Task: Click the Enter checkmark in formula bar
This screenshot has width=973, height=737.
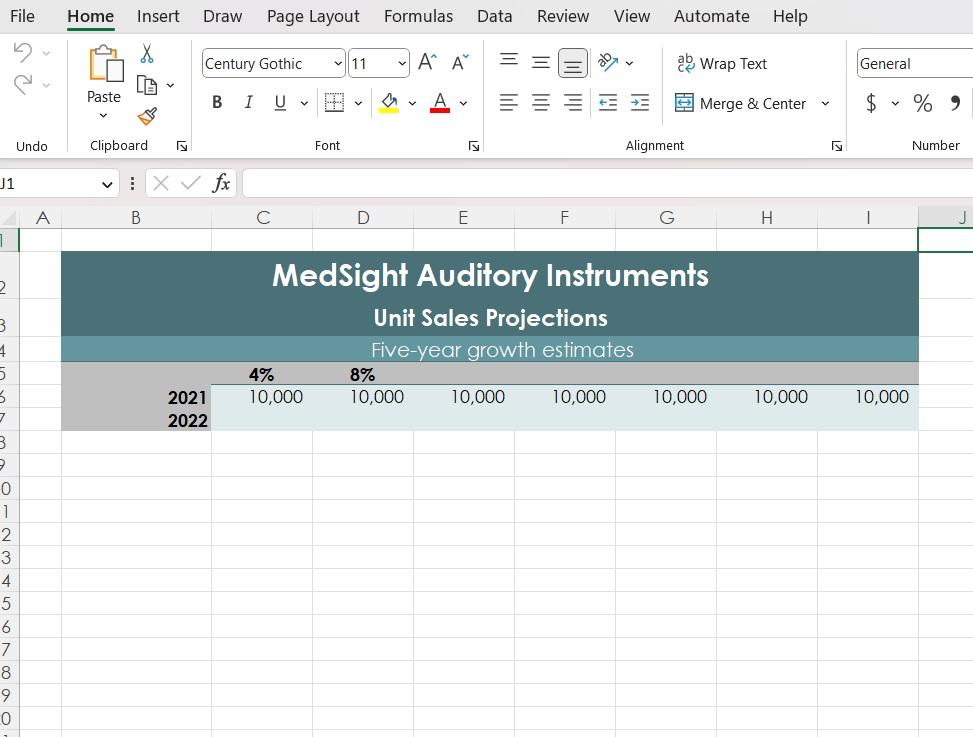Action: (x=191, y=183)
